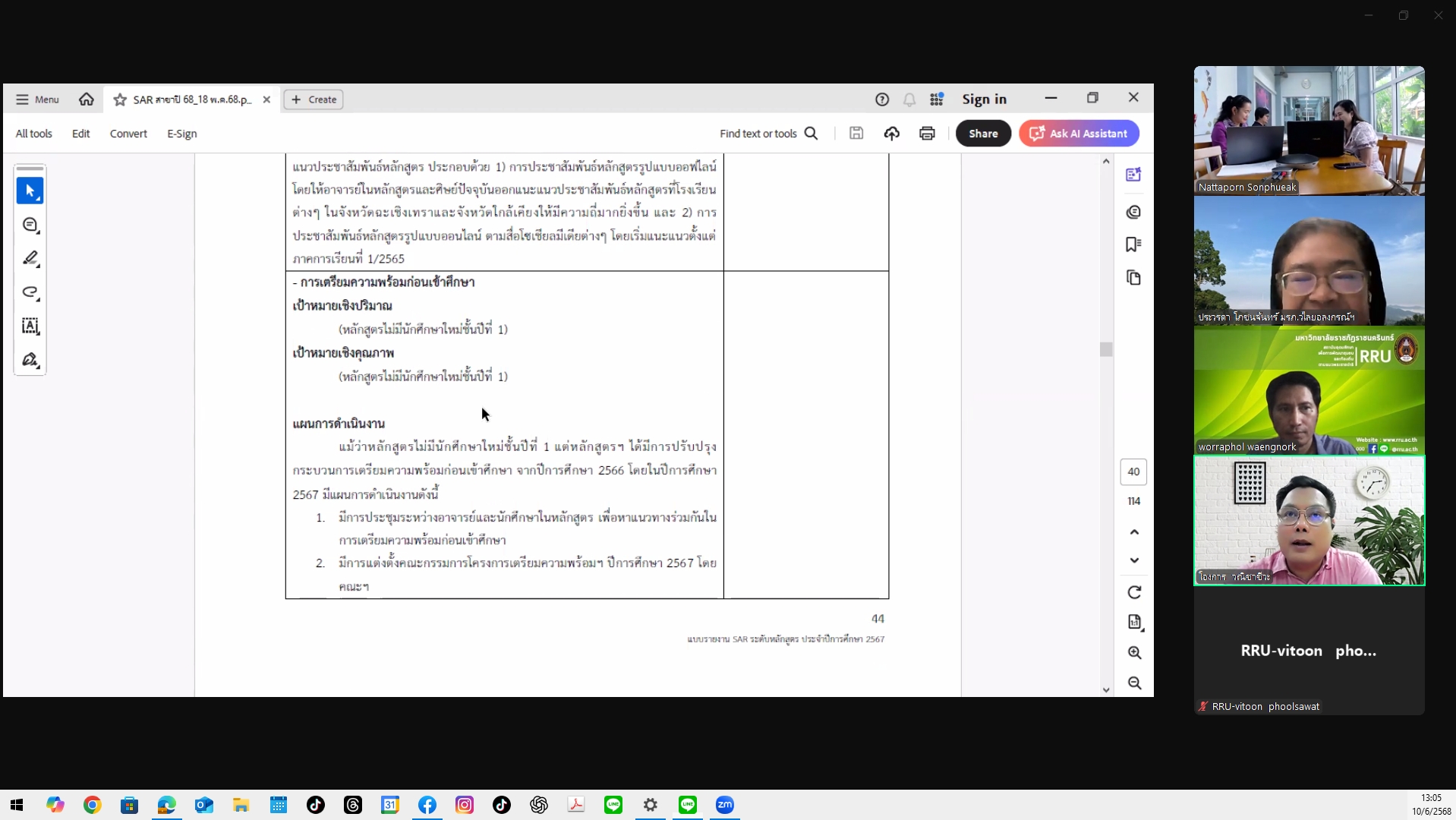The image size is (1456, 820).
Task: Open the hamburger Menu
Action: point(37,99)
